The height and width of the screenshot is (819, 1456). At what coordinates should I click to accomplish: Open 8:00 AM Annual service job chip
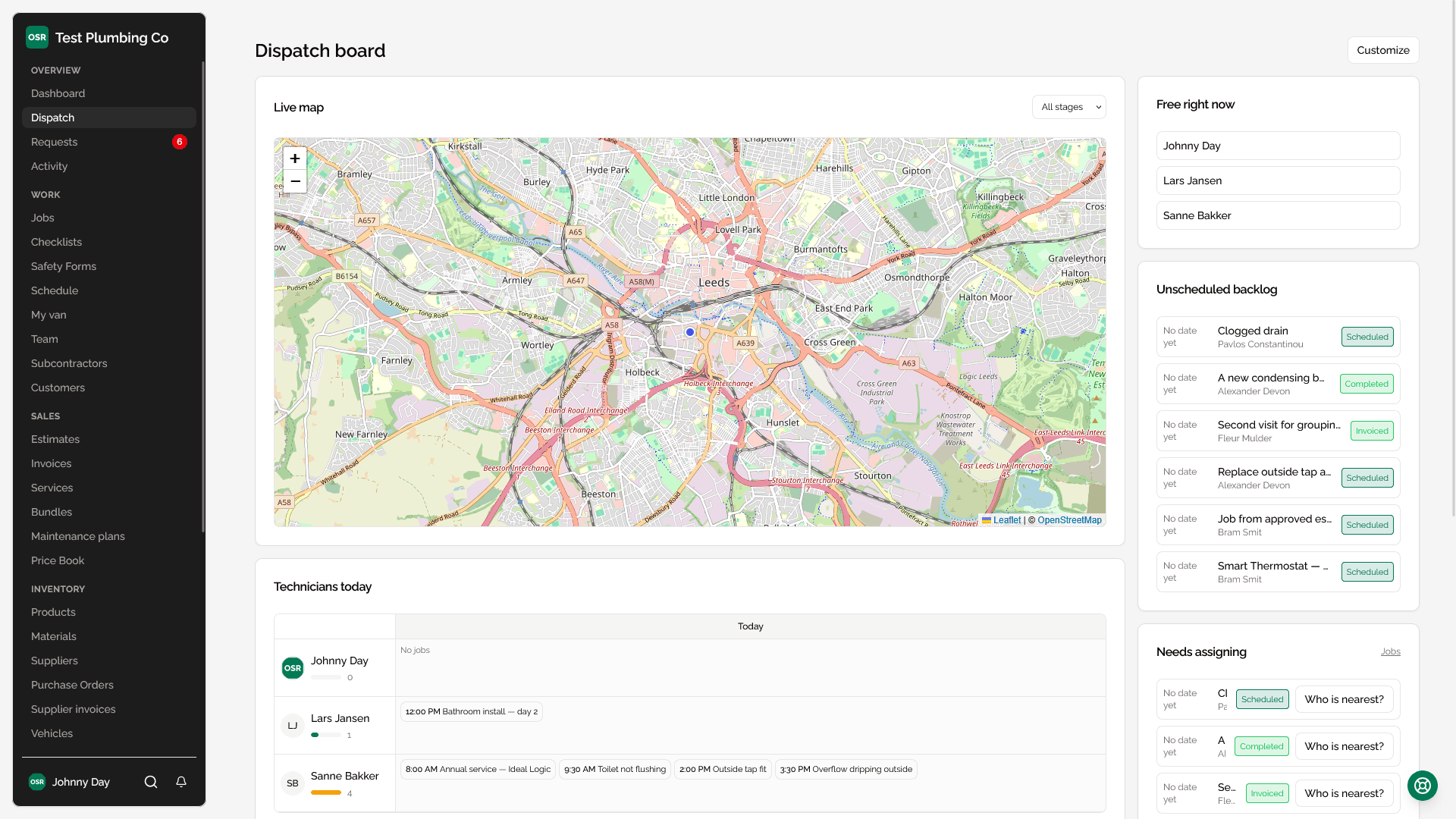(x=478, y=769)
